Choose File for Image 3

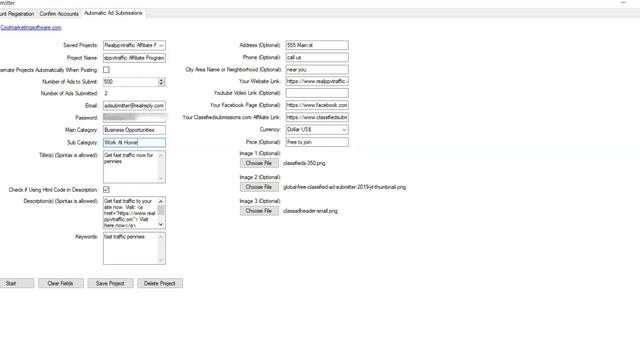click(259, 211)
